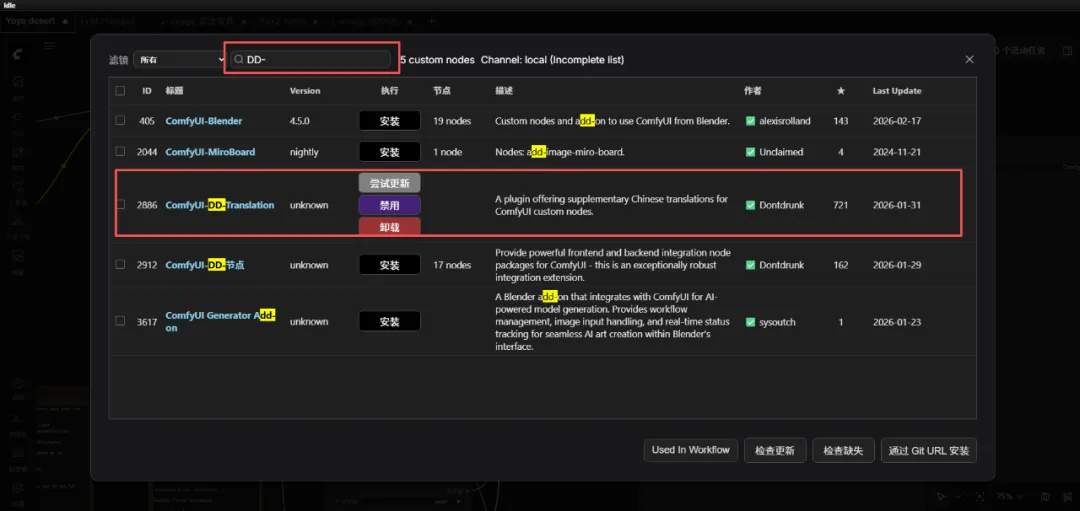Open the 75% zoom dropdown in the canvas toolbar
Viewport: 1080px width, 511px height.
click(x=1009, y=497)
